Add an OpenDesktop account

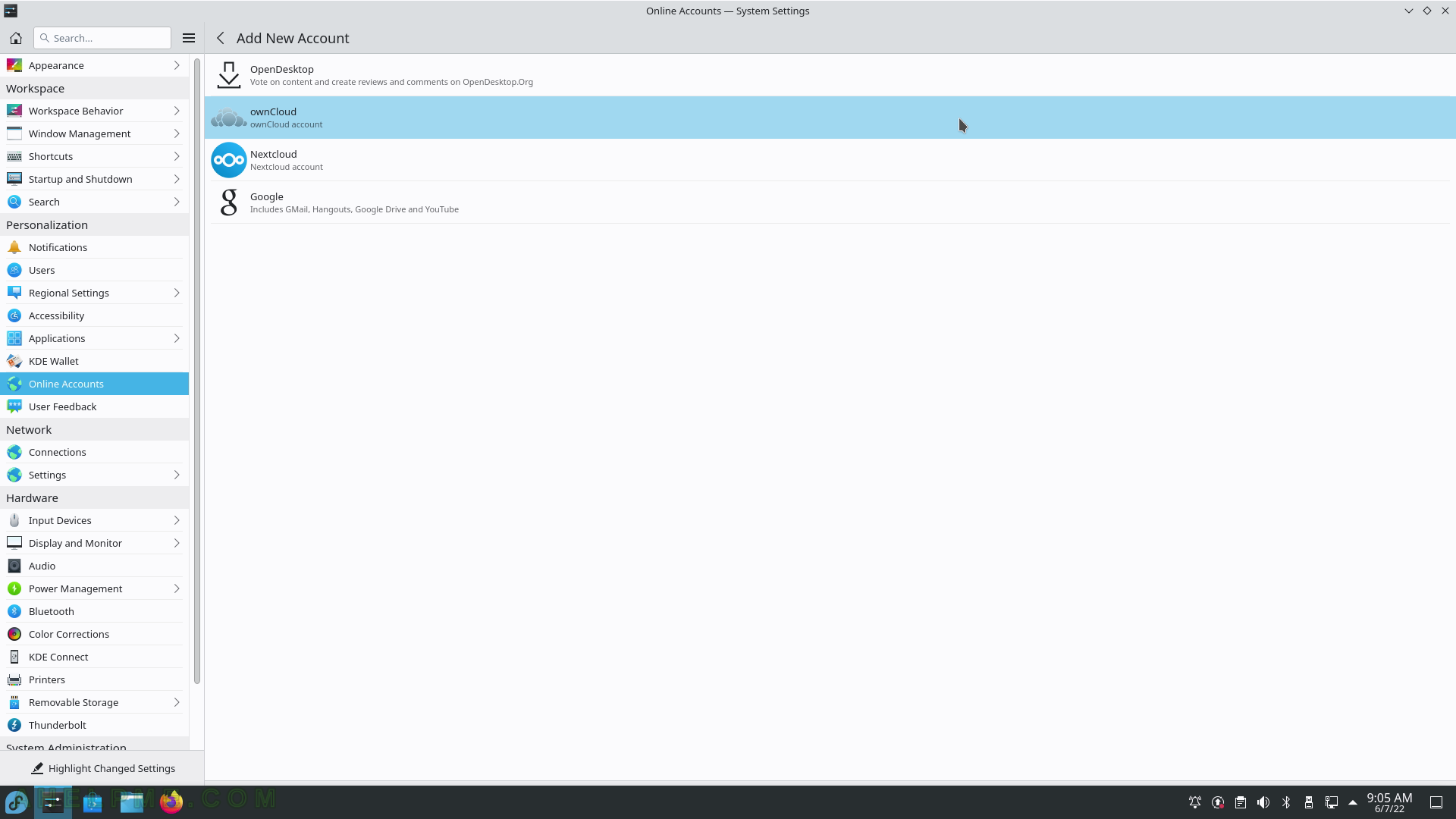click(830, 75)
